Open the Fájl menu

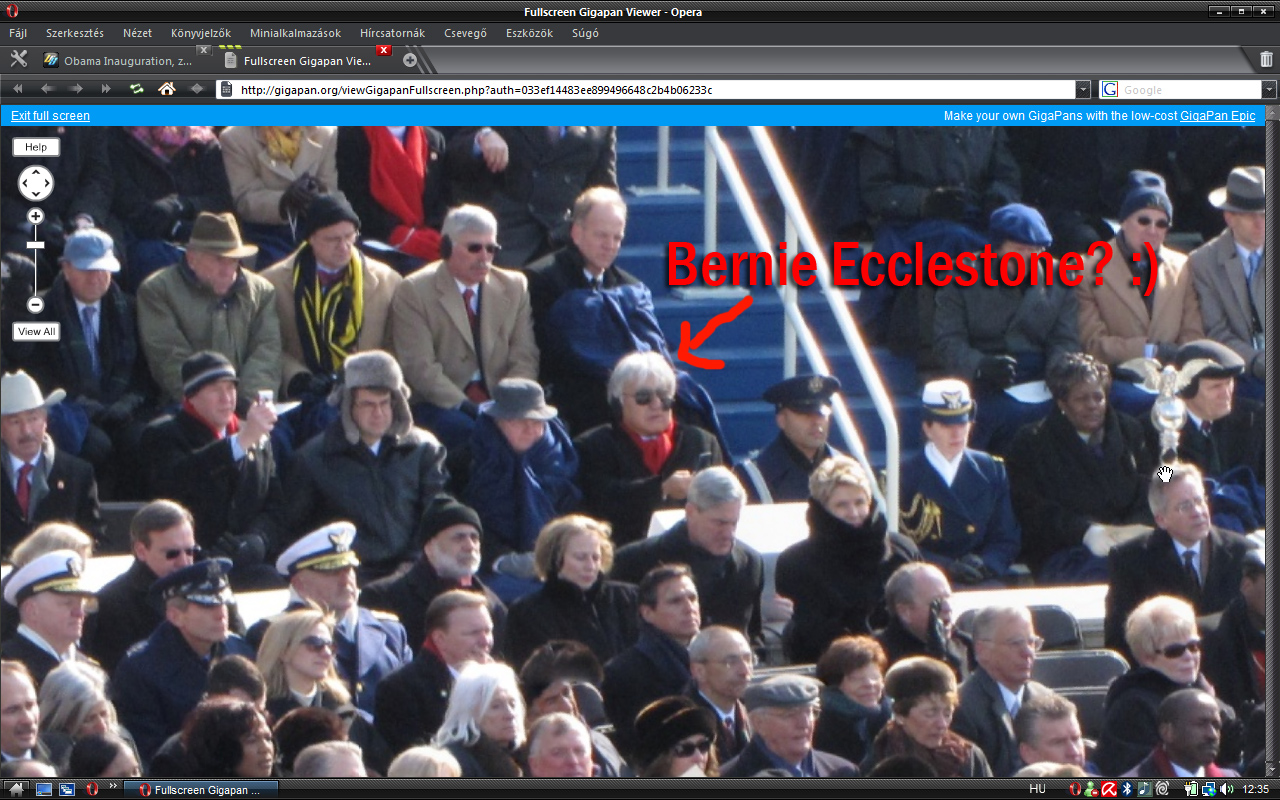click(x=18, y=33)
